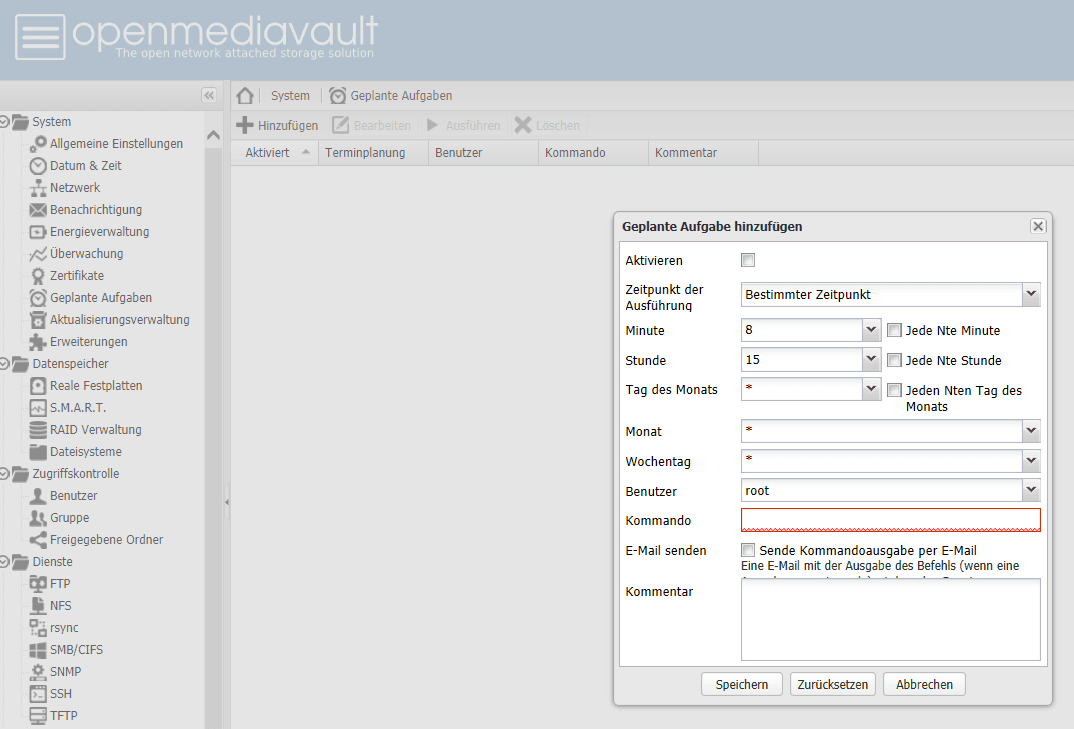Image resolution: width=1074 pixels, height=729 pixels.
Task: Click Freigegebene Ordner share icon
Action: tap(38, 539)
